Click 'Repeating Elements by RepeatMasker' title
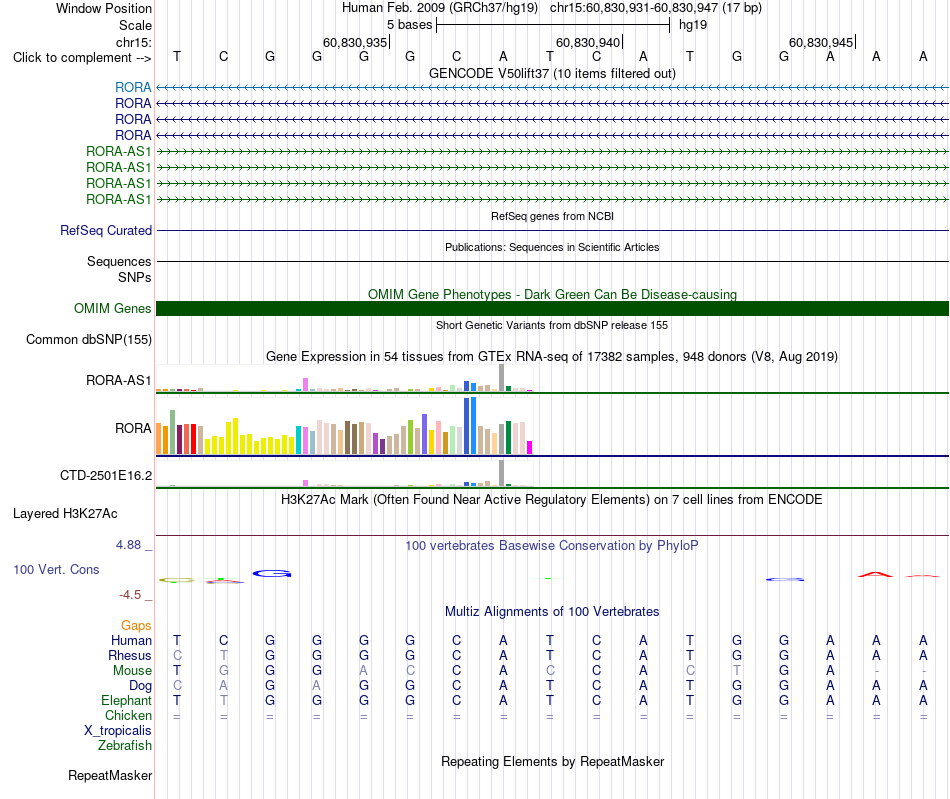The height and width of the screenshot is (799, 950). click(552, 761)
